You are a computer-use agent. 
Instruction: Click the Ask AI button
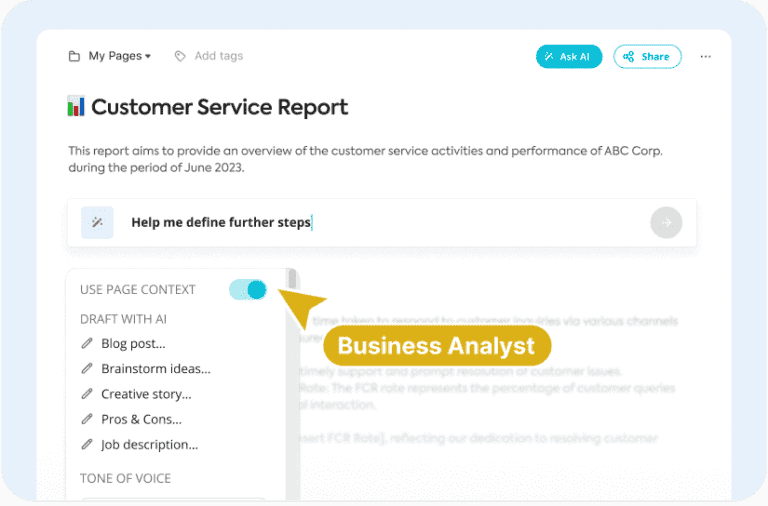click(x=569, y=57)
